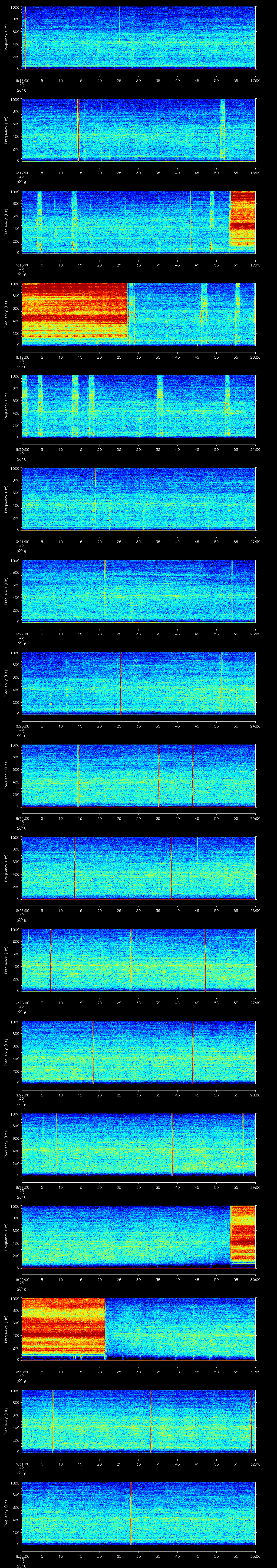Click the red vertical spike in 6:18:00 spectrogram
277x1568 pixels.
coord(190,222)
